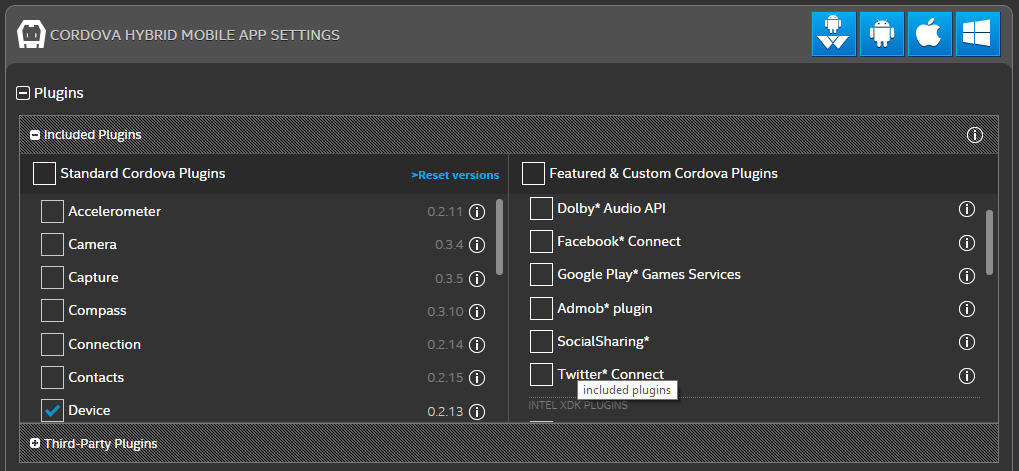Screen dimensions: 1019x471
Task: Click the featured plugins list scrollbar
Action: coord(989,242)
